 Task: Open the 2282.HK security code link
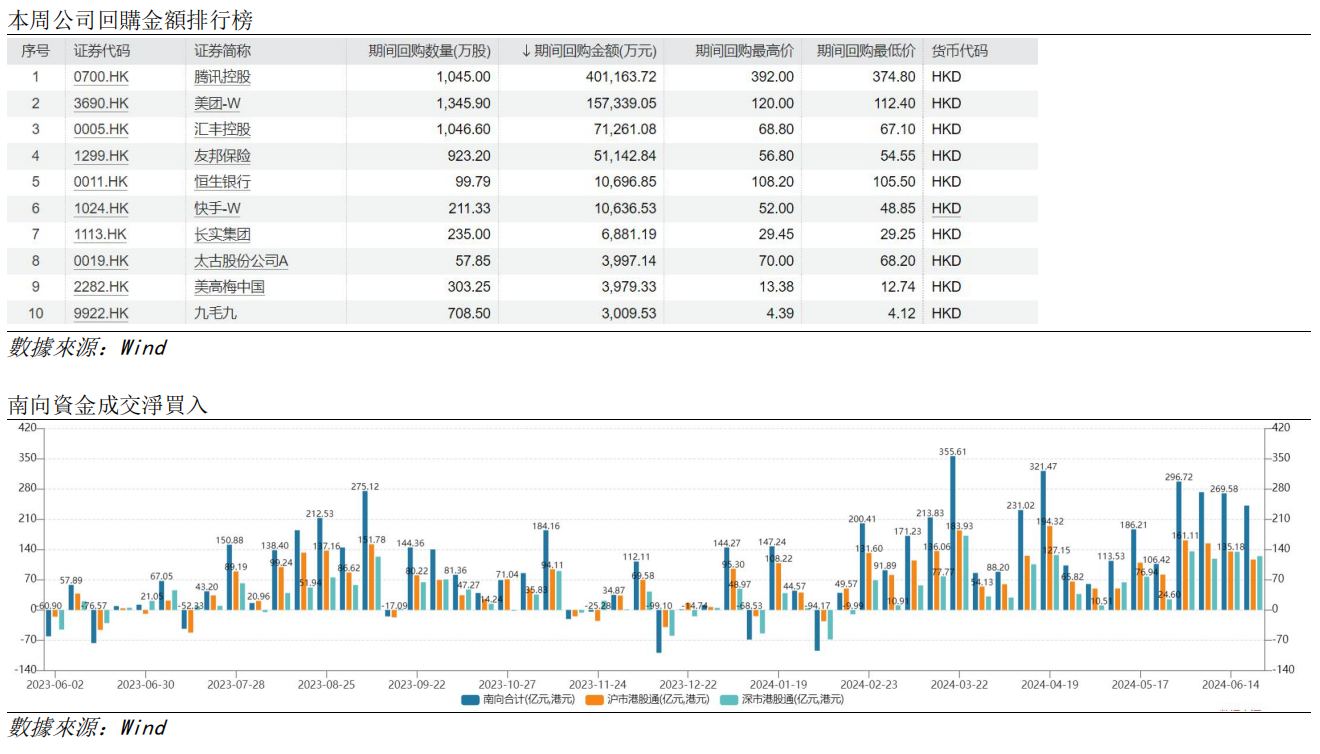pyautogui.click(x=101, y=287)
